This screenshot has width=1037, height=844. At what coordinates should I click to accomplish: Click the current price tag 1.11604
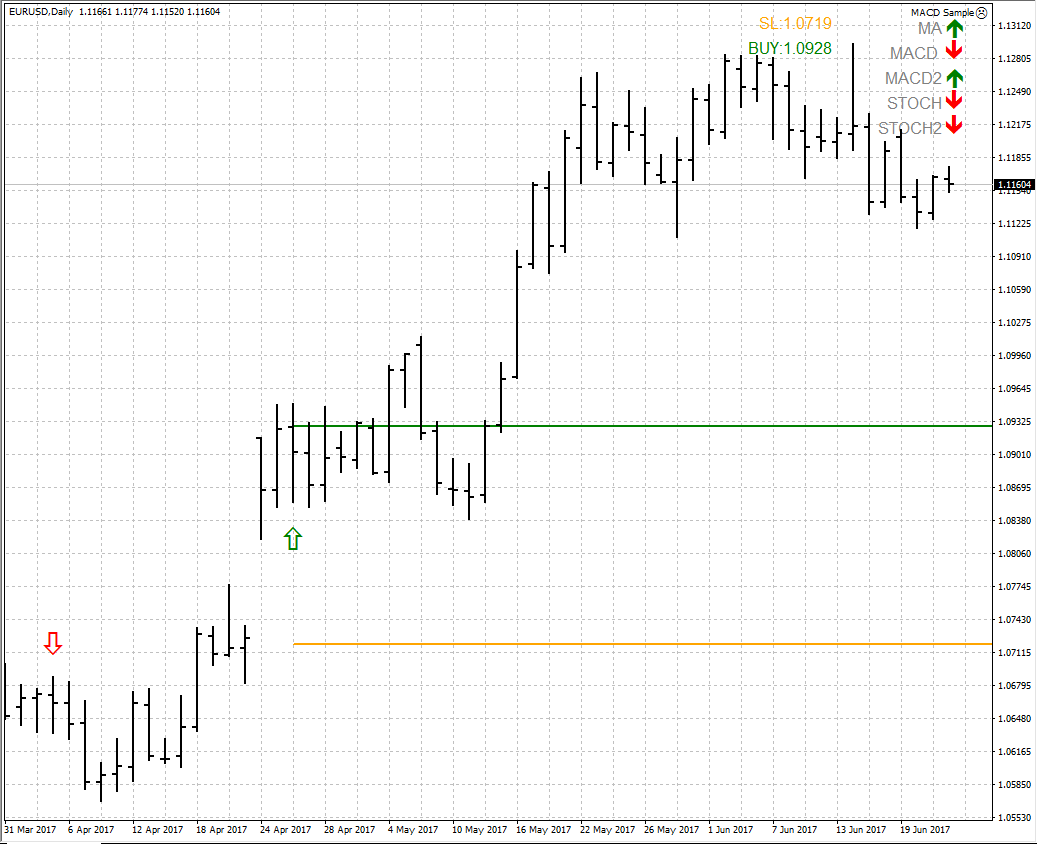point(1014,185)
